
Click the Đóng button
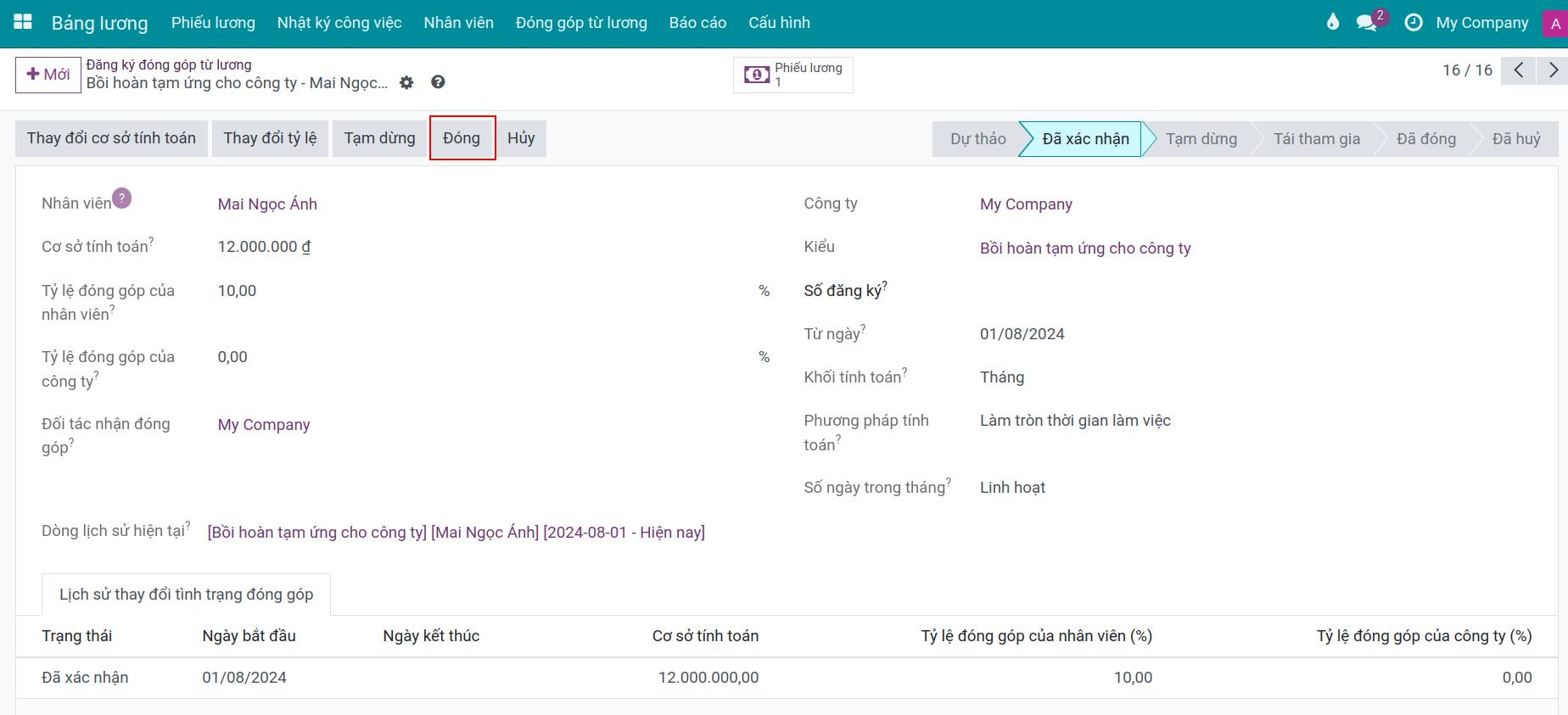coord(462,138)
